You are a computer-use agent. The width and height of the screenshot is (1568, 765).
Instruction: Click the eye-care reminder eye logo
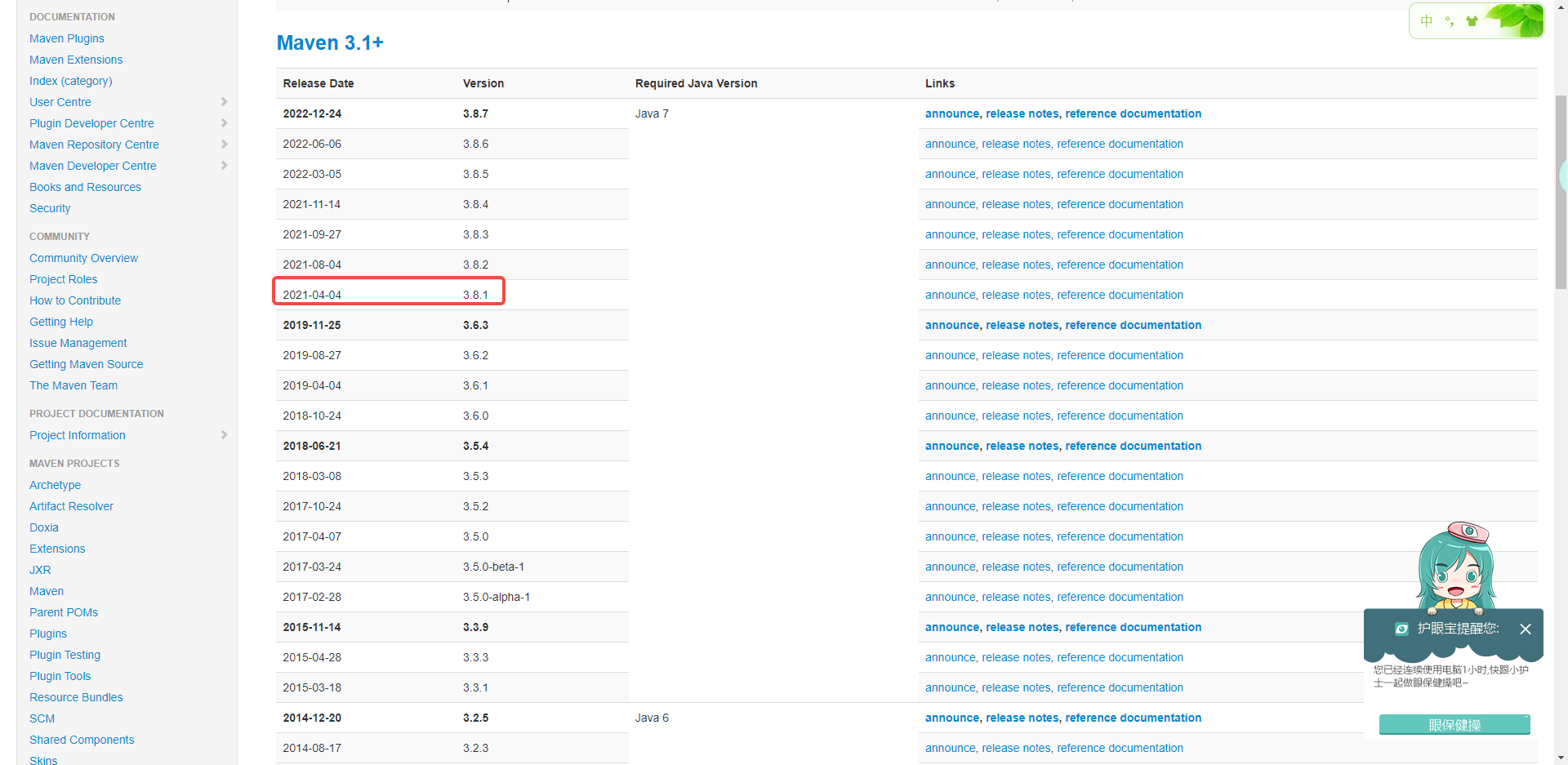coord(1401,629)
